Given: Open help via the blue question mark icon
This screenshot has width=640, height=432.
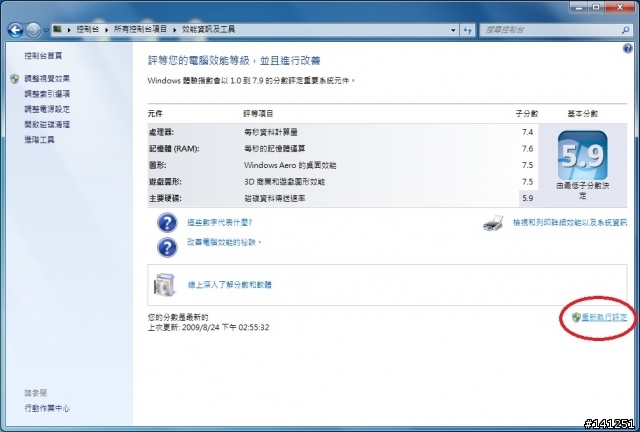Looking at the screenshot, I should coord(627,49).
